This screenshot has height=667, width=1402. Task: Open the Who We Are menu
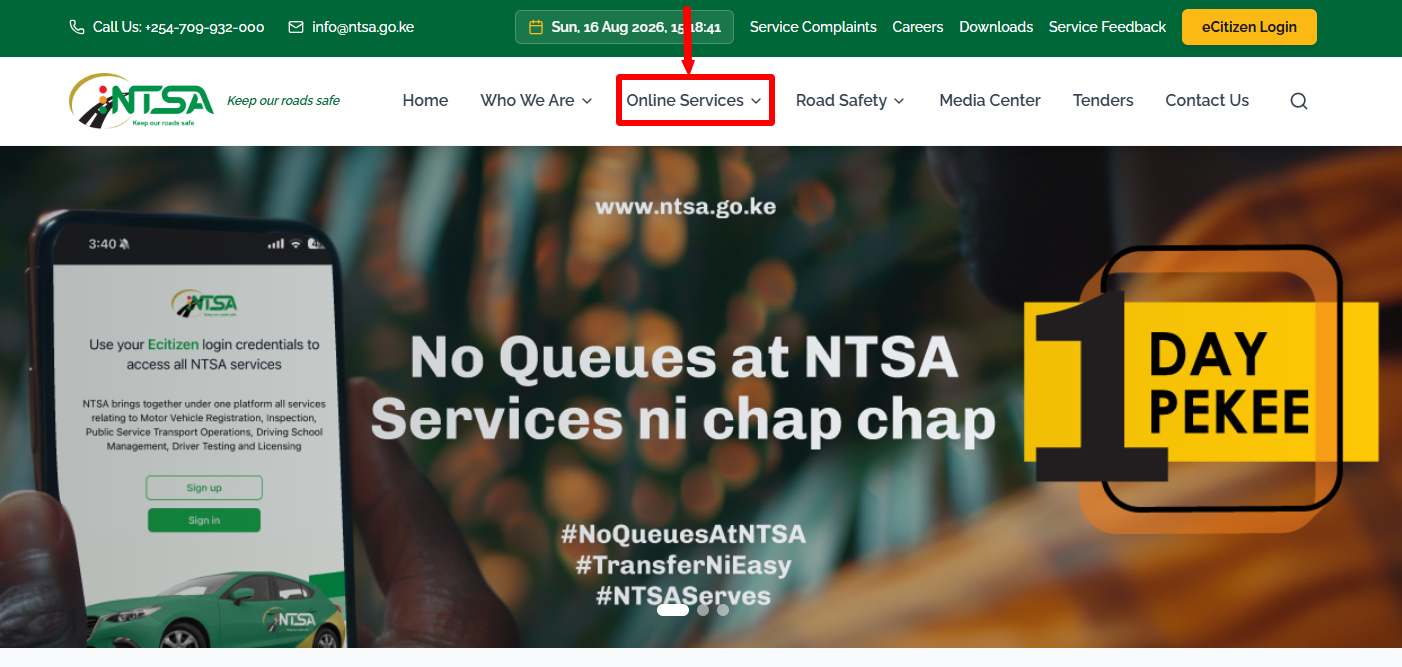point(537,100)
